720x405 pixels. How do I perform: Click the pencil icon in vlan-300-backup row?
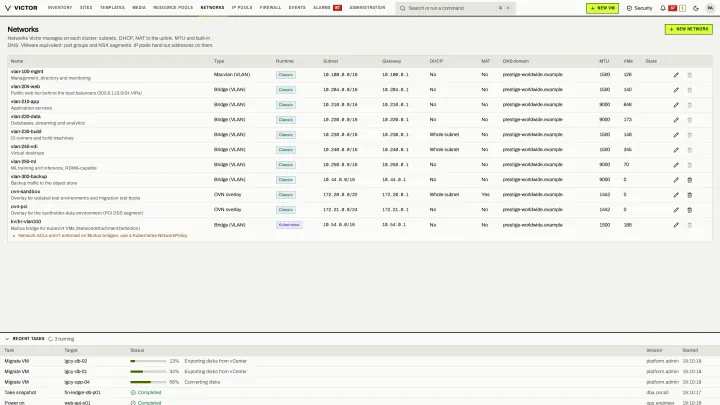point(676,180)
